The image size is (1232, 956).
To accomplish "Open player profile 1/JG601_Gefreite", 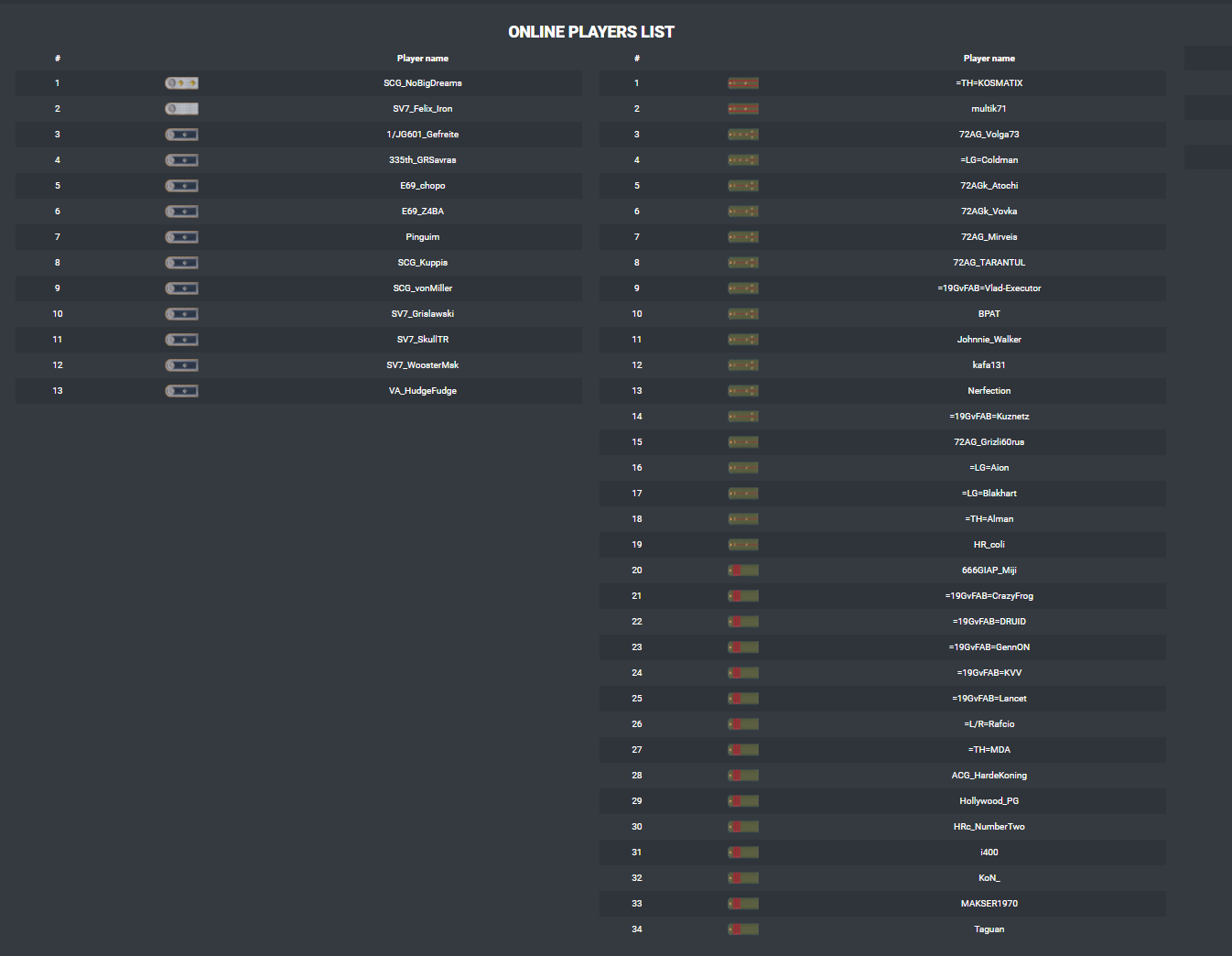I will point(423,135).
